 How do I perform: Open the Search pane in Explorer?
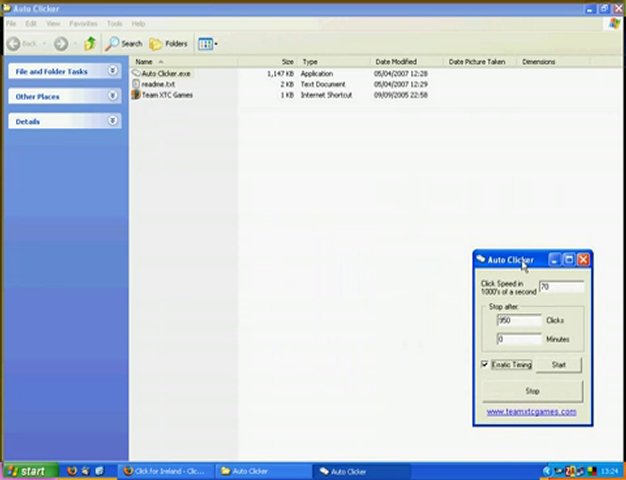(124, 43)
